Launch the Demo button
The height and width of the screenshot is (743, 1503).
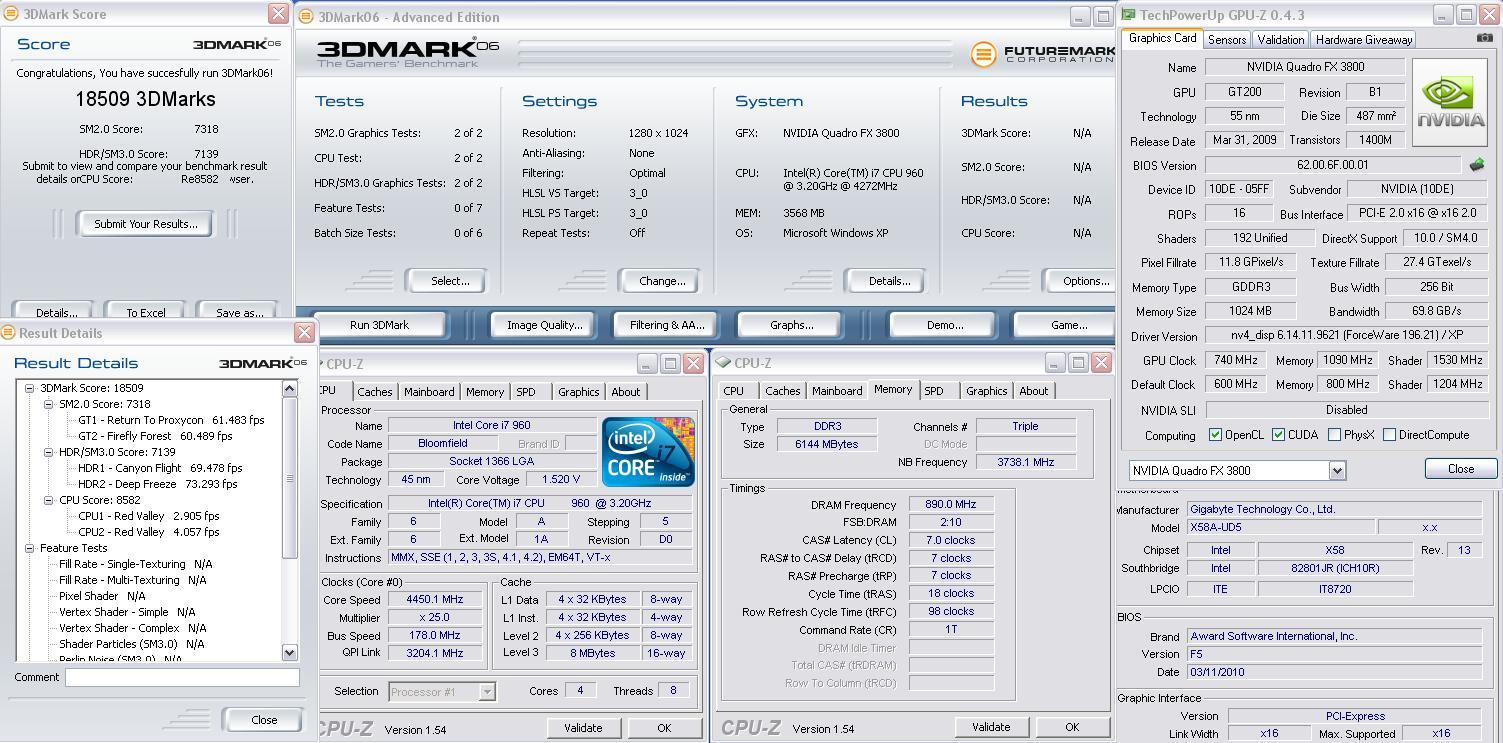point(945,325)
